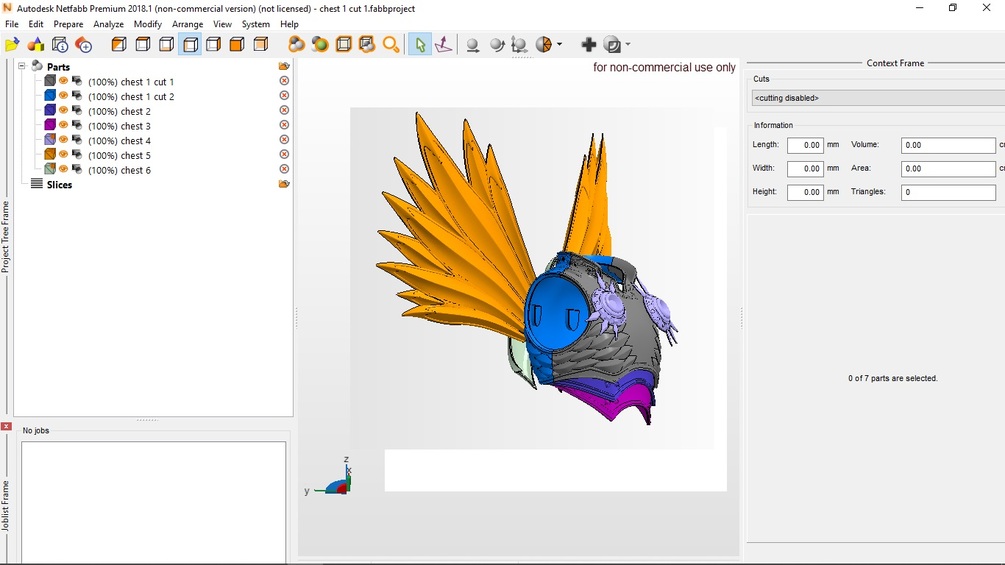Image resolution: width=1005 pixels, height=565 pixels.
Task: Select "(100%) chest 6" label in tree
Action: (x=119, y=170)
